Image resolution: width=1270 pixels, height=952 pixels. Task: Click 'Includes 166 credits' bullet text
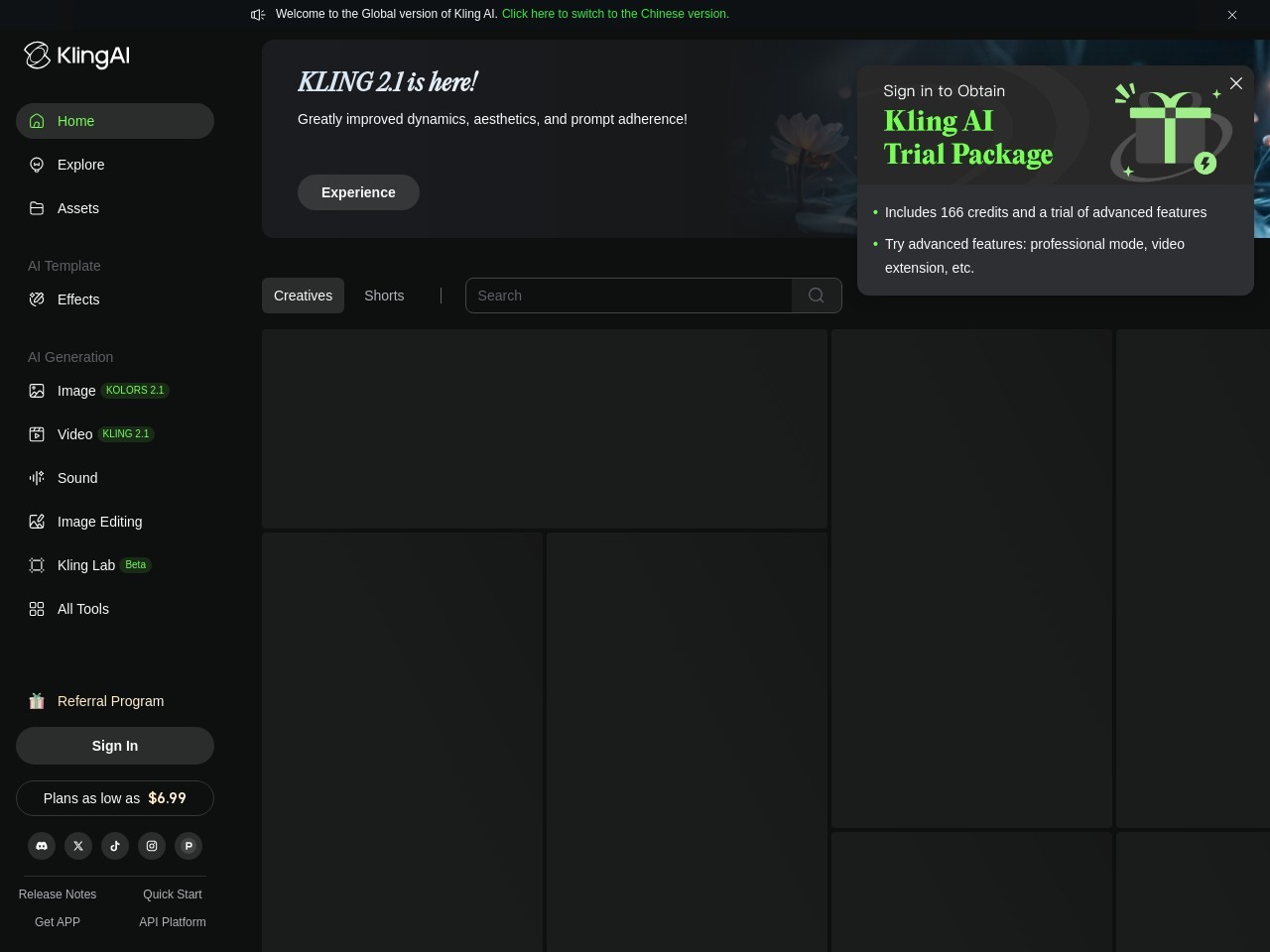click(1046, 212)
